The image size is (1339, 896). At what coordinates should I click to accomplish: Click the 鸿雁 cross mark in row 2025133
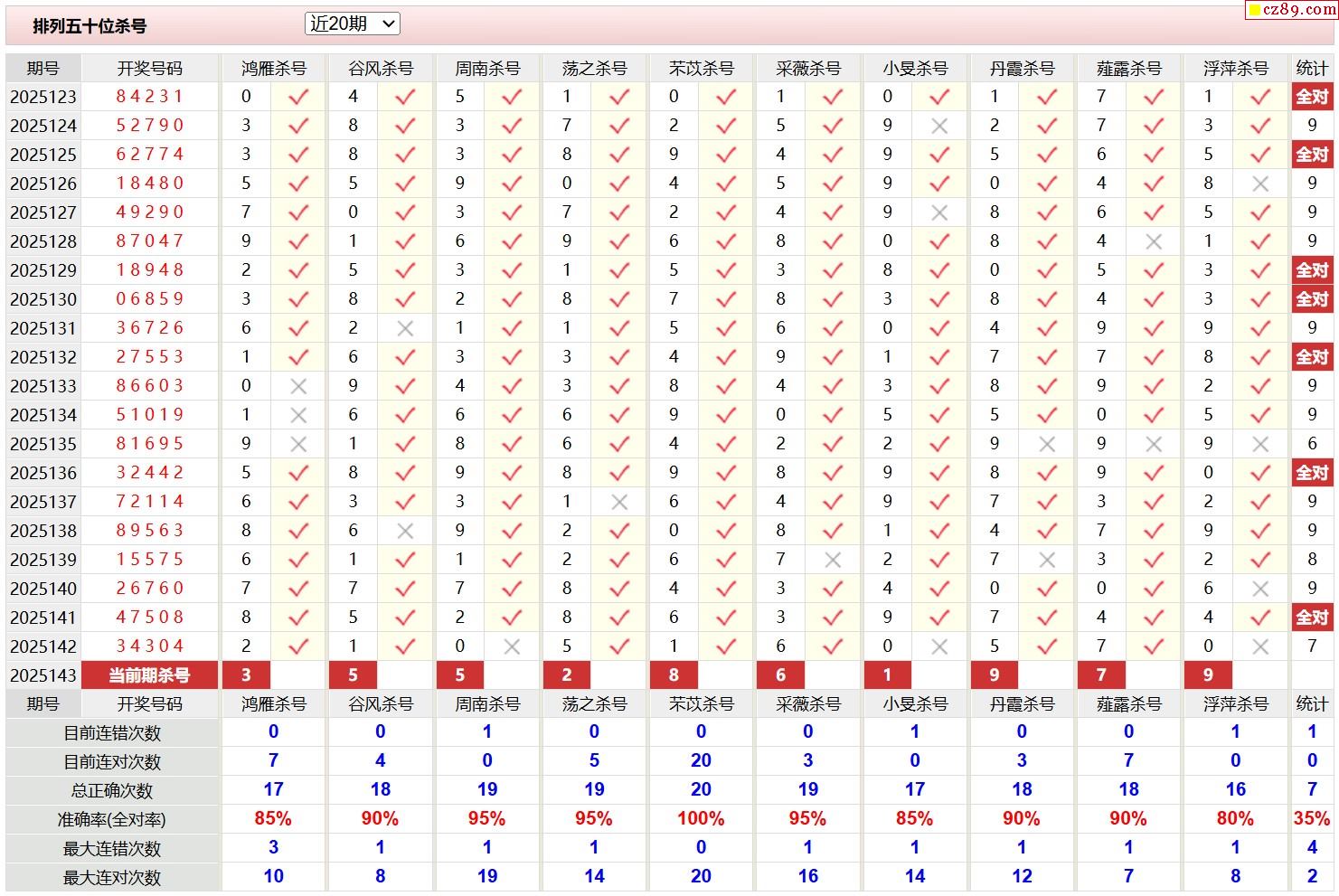point(298,386)
